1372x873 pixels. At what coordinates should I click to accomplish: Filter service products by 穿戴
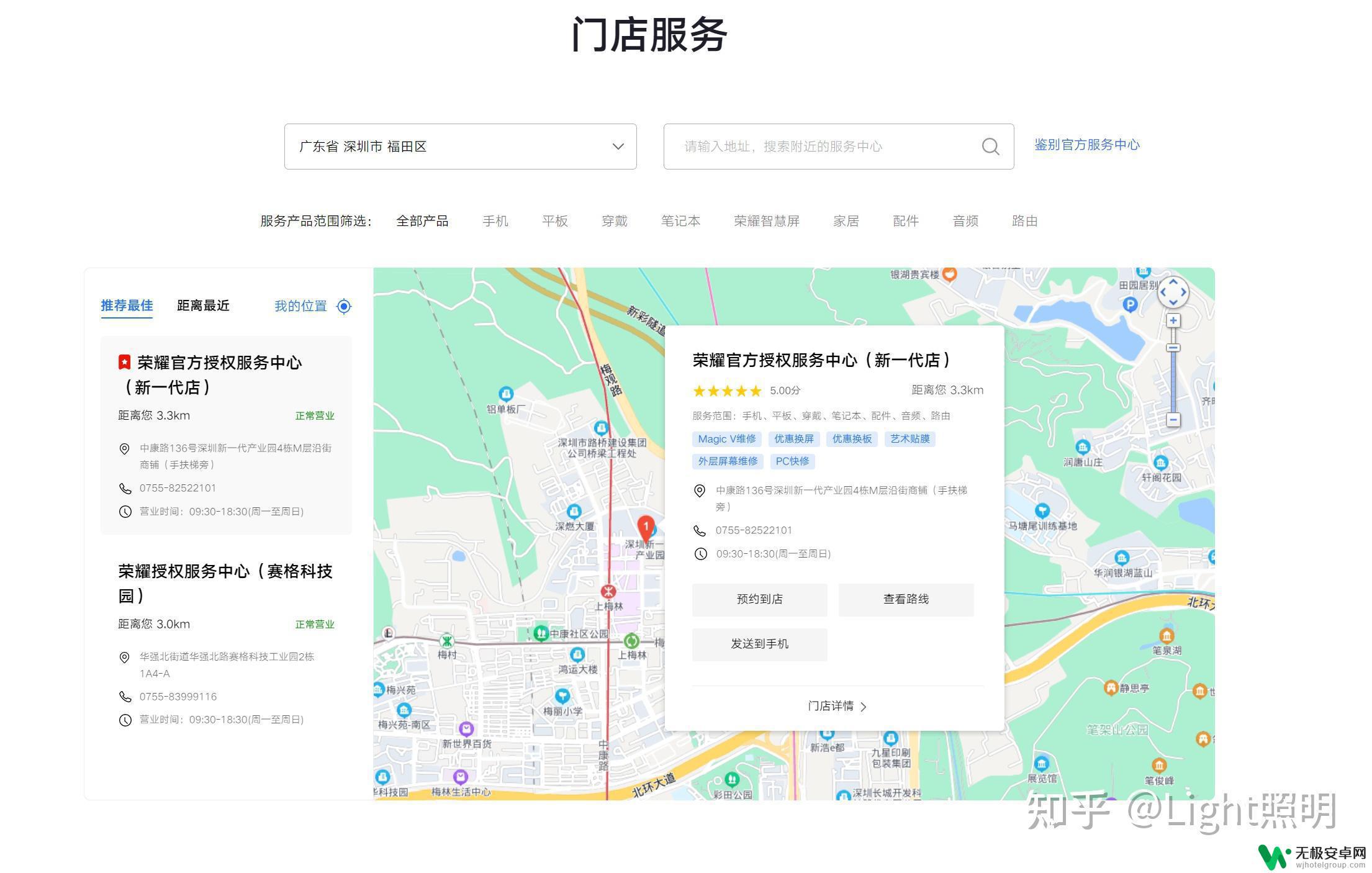614,221
